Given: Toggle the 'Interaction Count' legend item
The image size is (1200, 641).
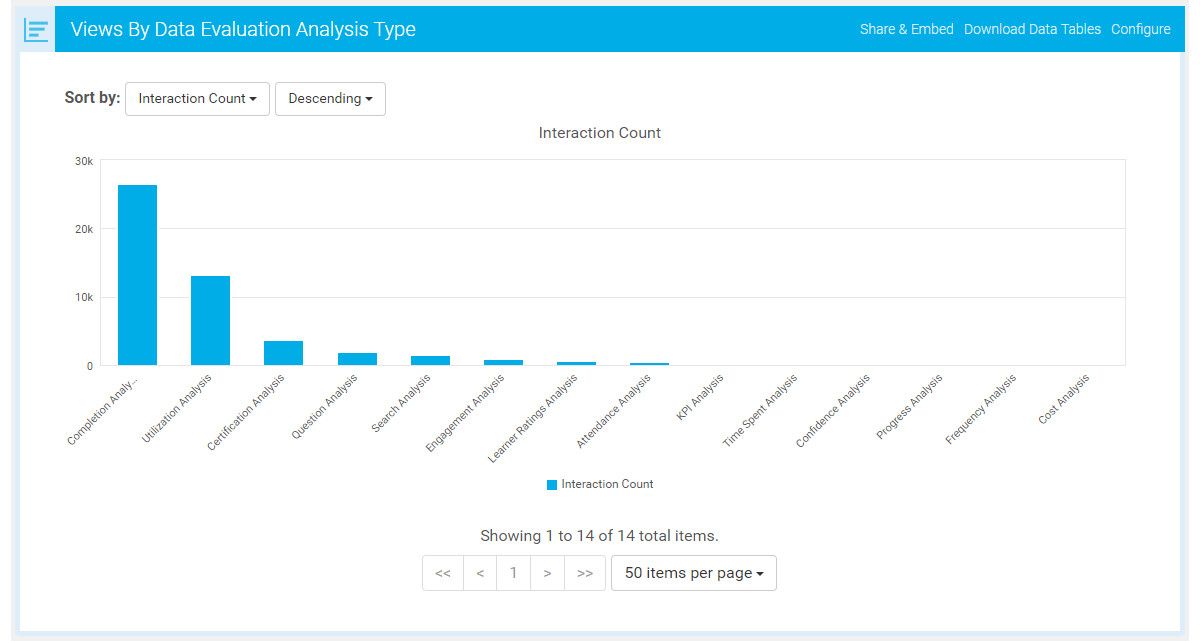Looking at the screenshot, I should pyautogui.click(x=600, y=484).
